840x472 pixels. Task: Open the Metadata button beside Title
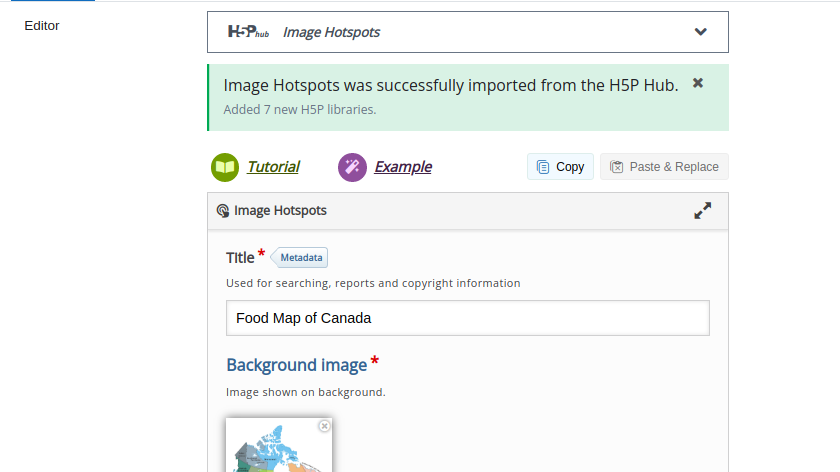coord(301,258)
